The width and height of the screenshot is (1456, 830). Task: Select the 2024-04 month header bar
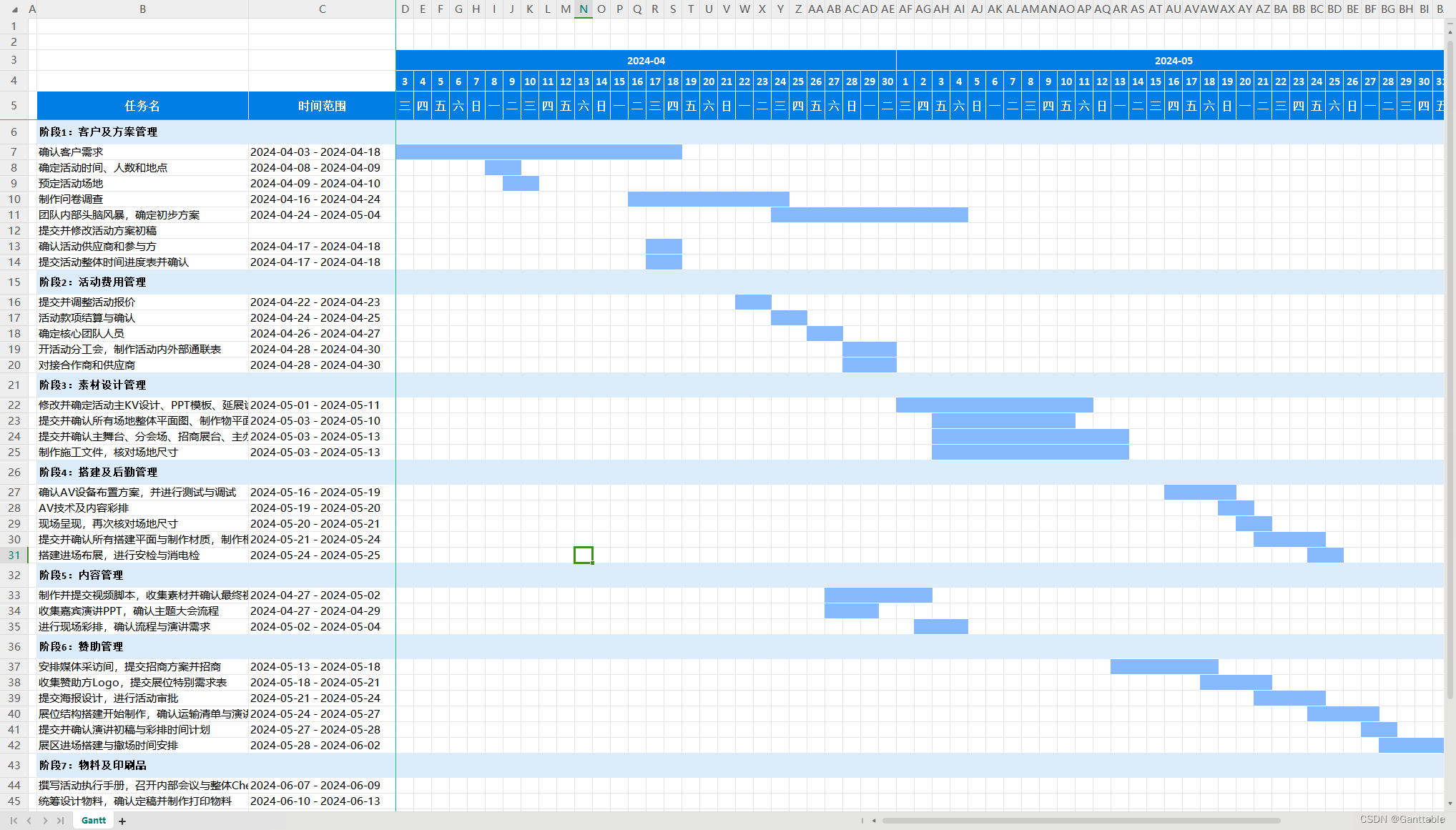tap(645, 61)
